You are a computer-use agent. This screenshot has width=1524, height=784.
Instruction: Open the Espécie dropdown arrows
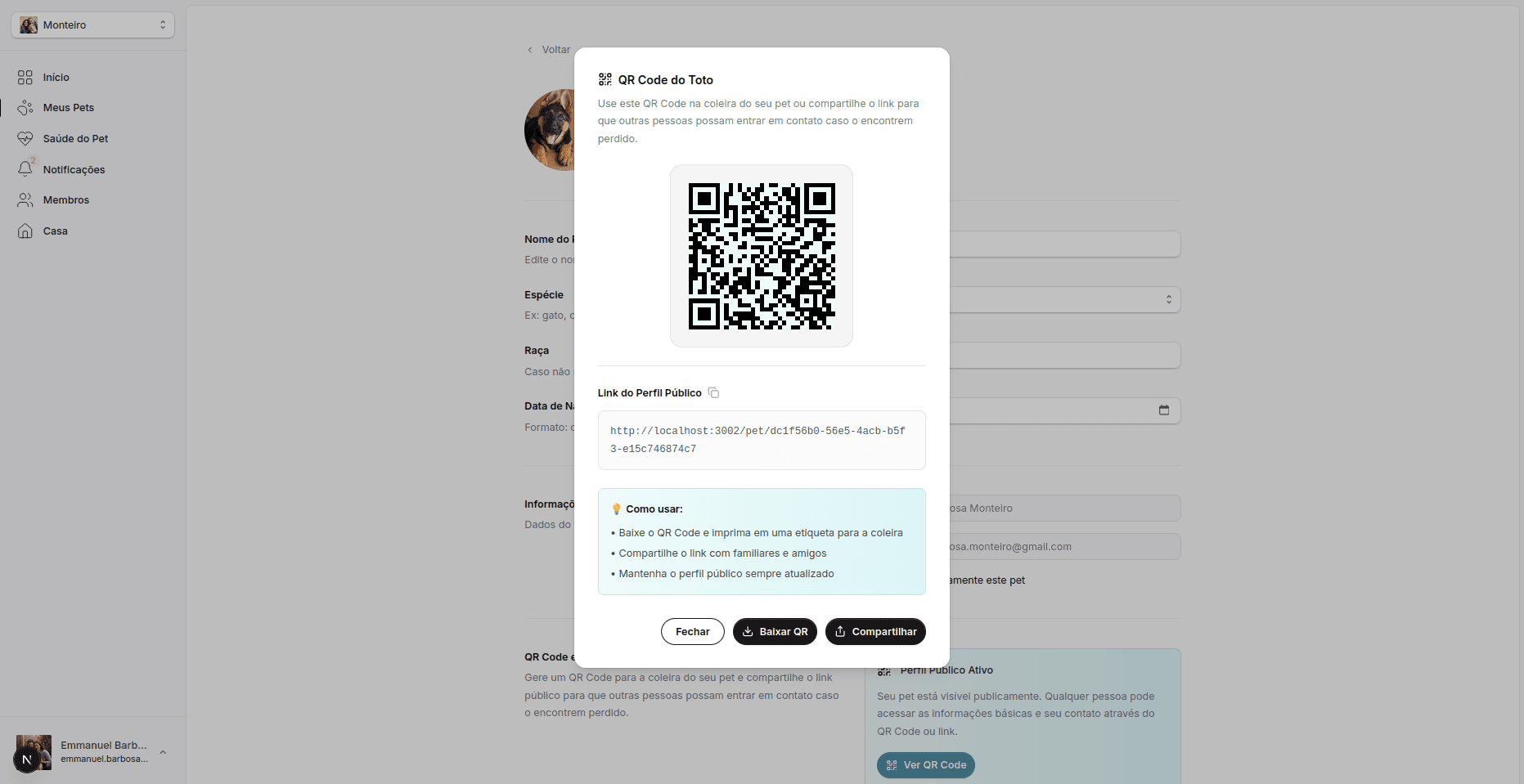(1169, 299)
